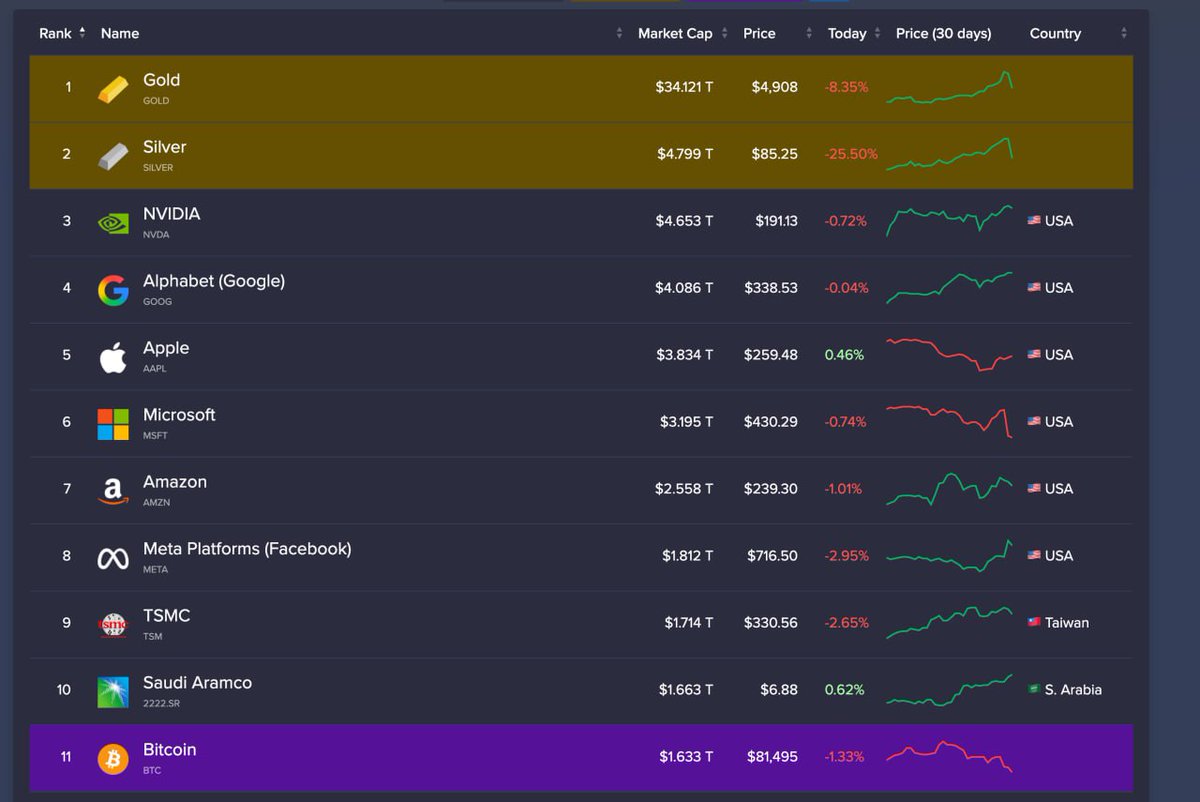Click Microsoft market cap $3.195 T
The image size is (1200, 802).
coord(686,422)
